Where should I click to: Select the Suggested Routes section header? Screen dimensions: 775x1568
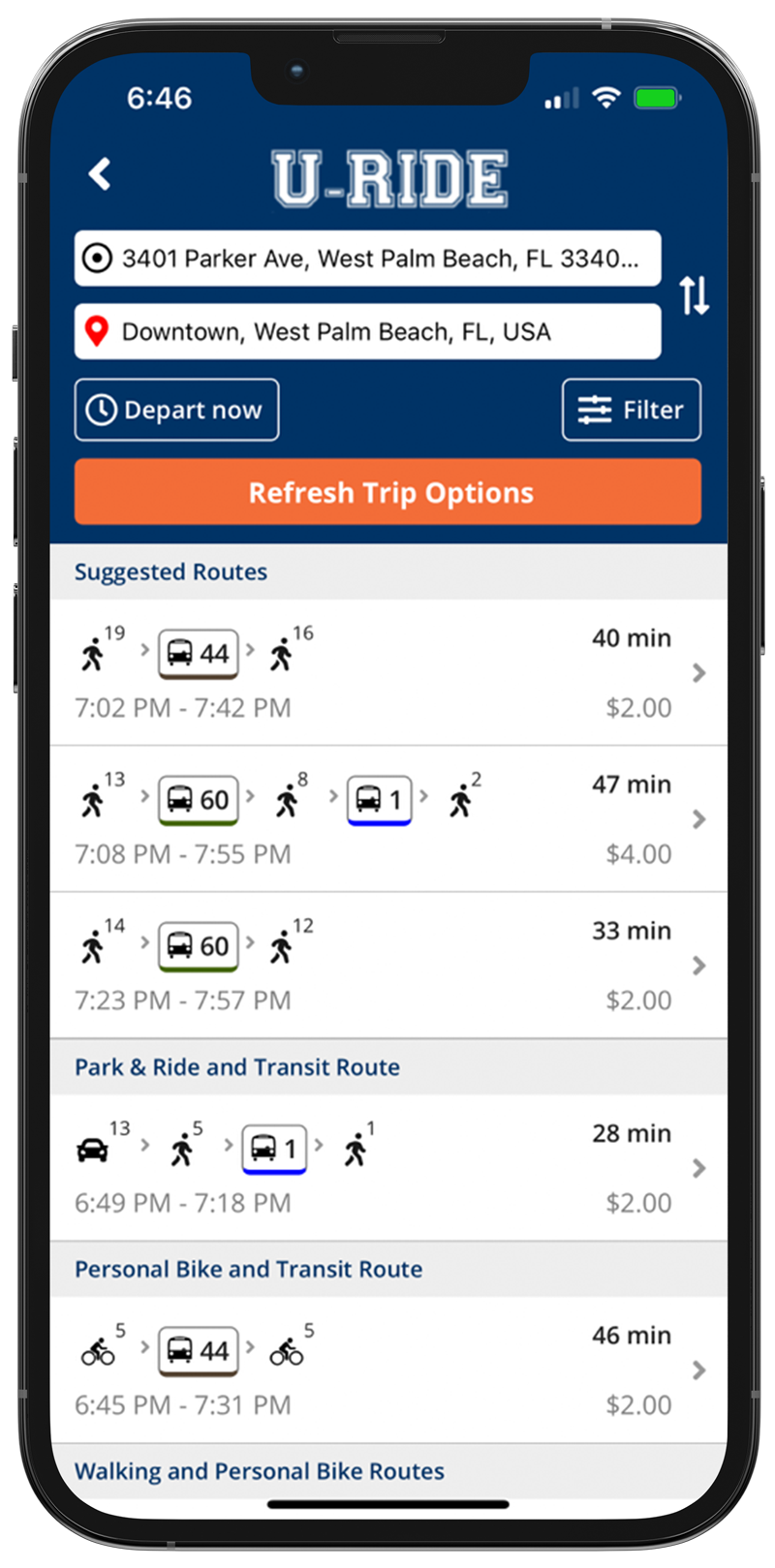(x=170, y=571)
